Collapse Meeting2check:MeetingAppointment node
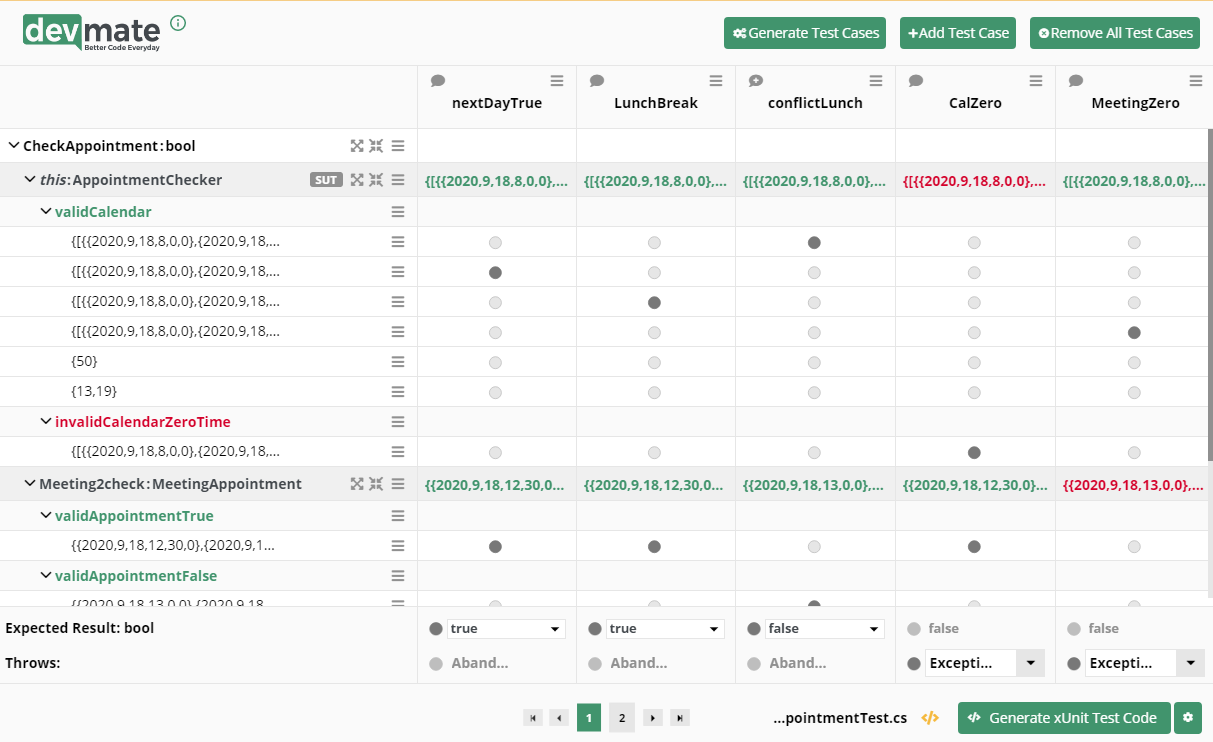 pos(30,484)
